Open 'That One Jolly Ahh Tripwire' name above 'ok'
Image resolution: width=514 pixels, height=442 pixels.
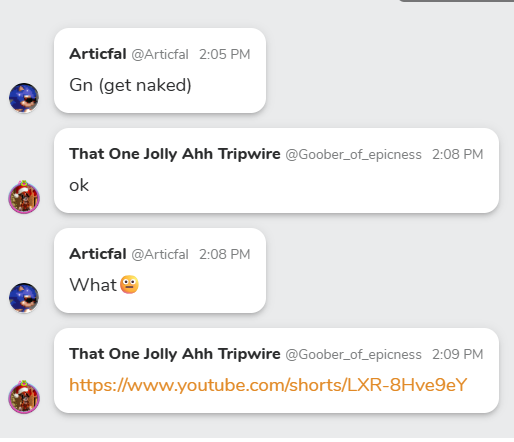tap(175, 154)
